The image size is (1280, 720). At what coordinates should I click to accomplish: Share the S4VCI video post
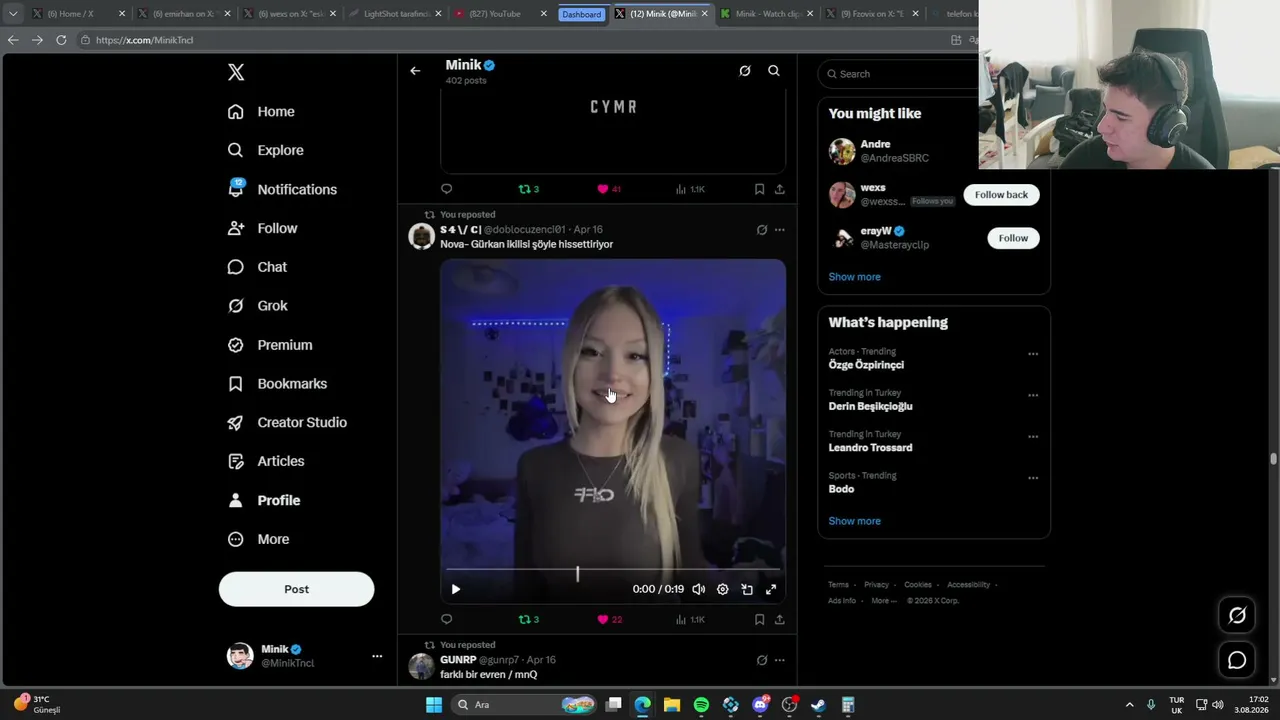(780, 620)
